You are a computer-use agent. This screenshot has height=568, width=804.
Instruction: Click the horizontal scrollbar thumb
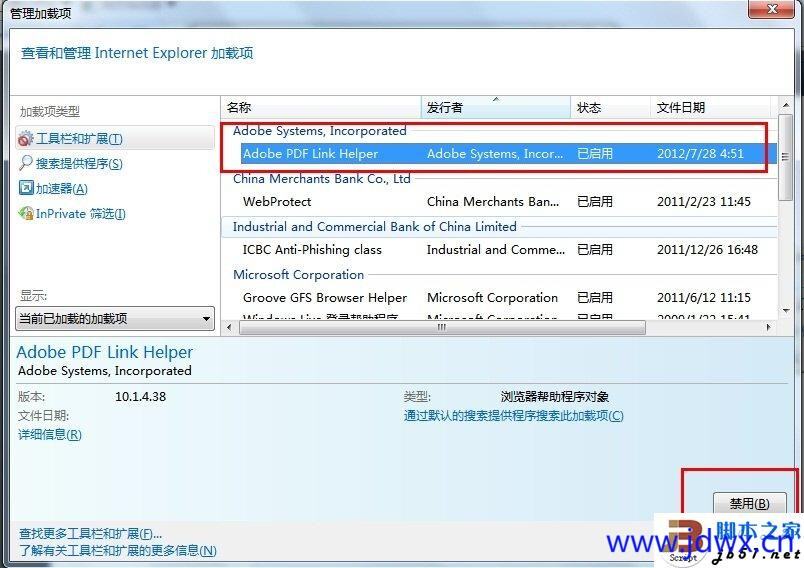442,327
